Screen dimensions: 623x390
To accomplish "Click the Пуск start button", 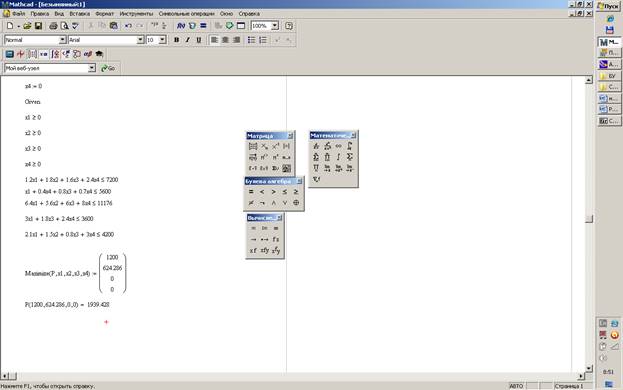I will pyautogui.click(x=608, y=6).
